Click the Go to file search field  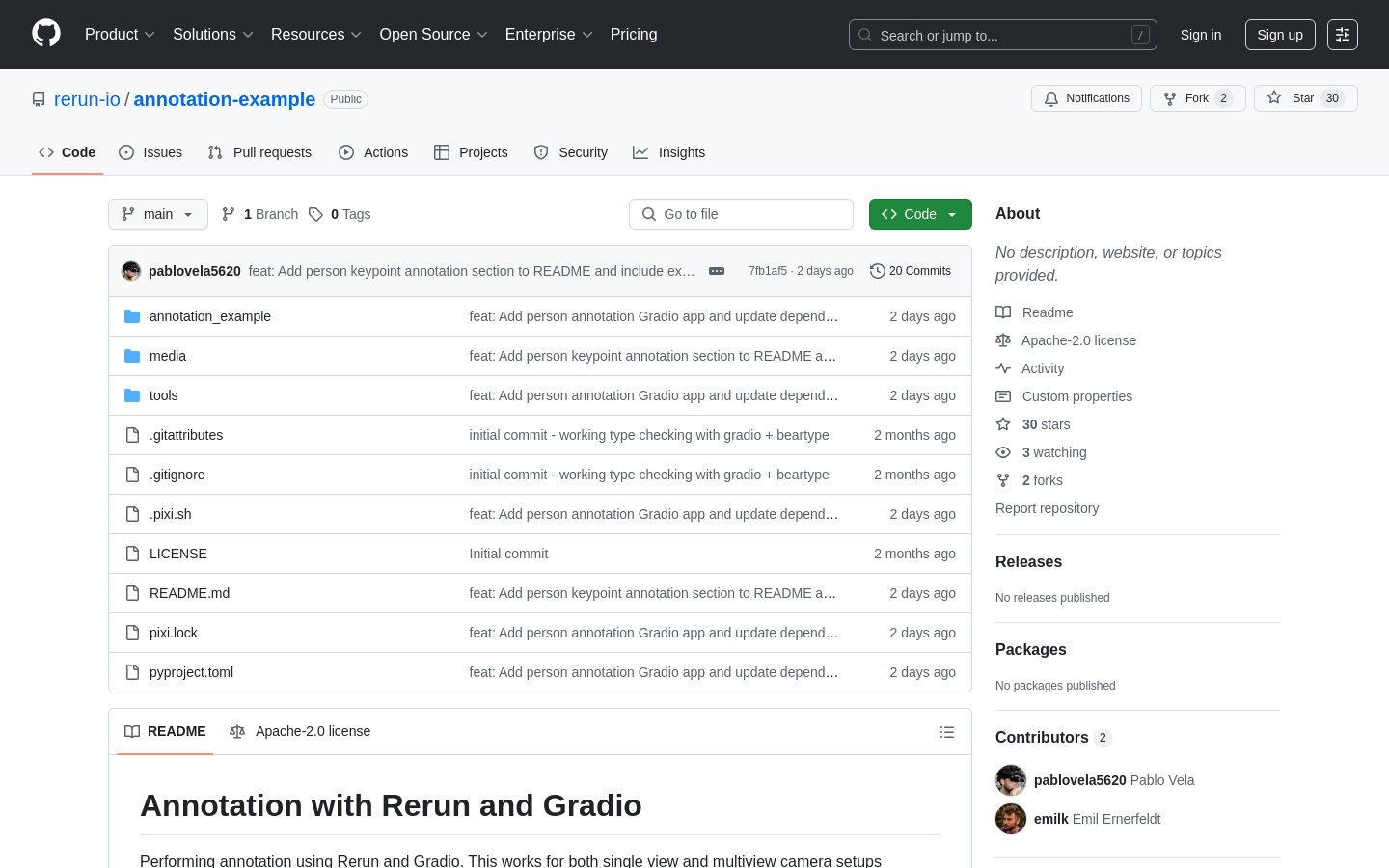click(x=741, y=214)
